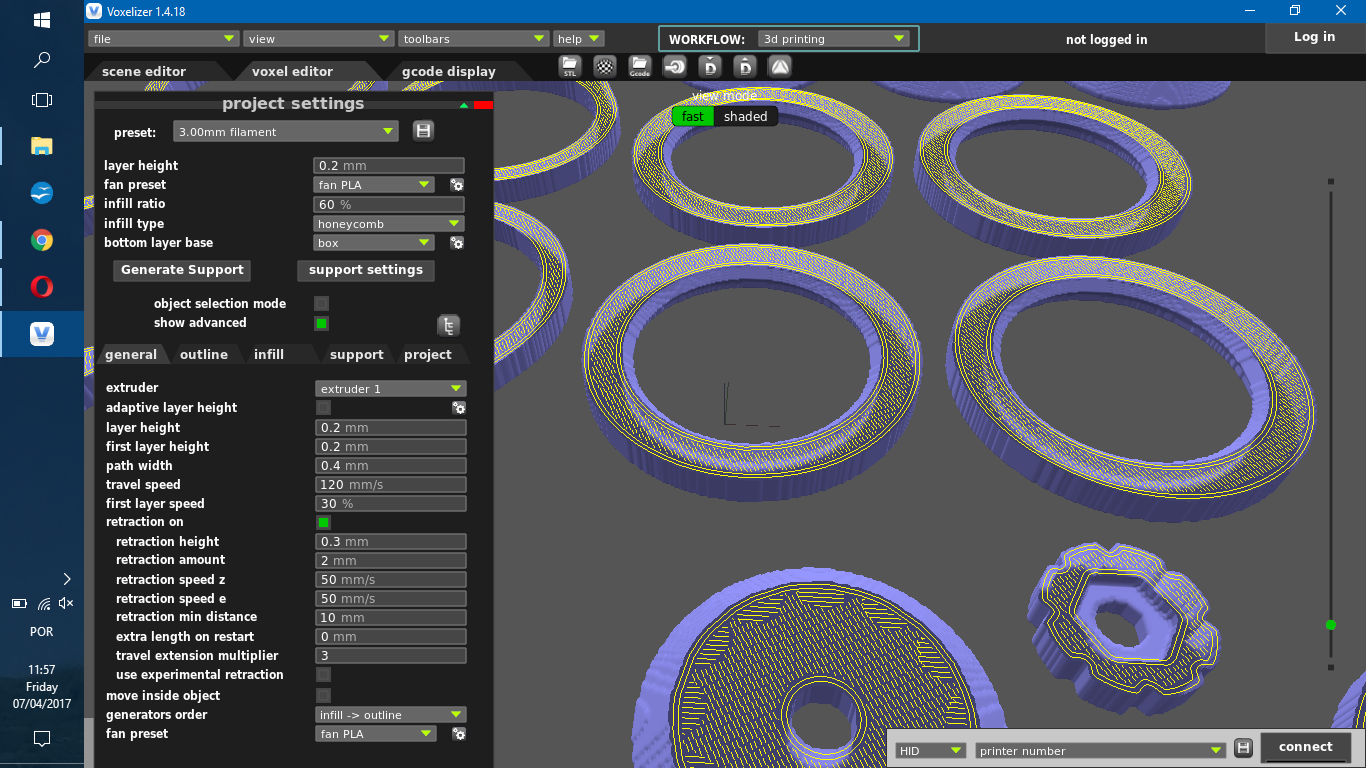Switch to the gcode display tab

coord(449,71)
